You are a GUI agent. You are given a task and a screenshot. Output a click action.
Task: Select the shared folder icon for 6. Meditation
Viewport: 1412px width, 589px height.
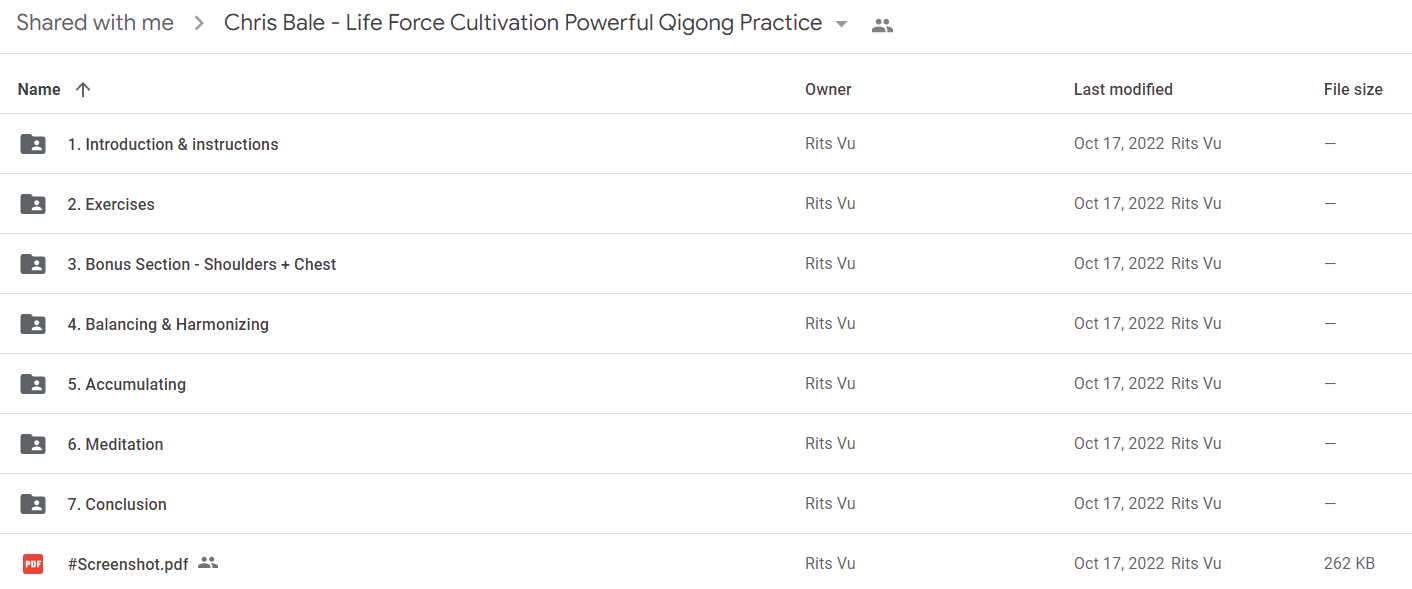coord(33,444)
